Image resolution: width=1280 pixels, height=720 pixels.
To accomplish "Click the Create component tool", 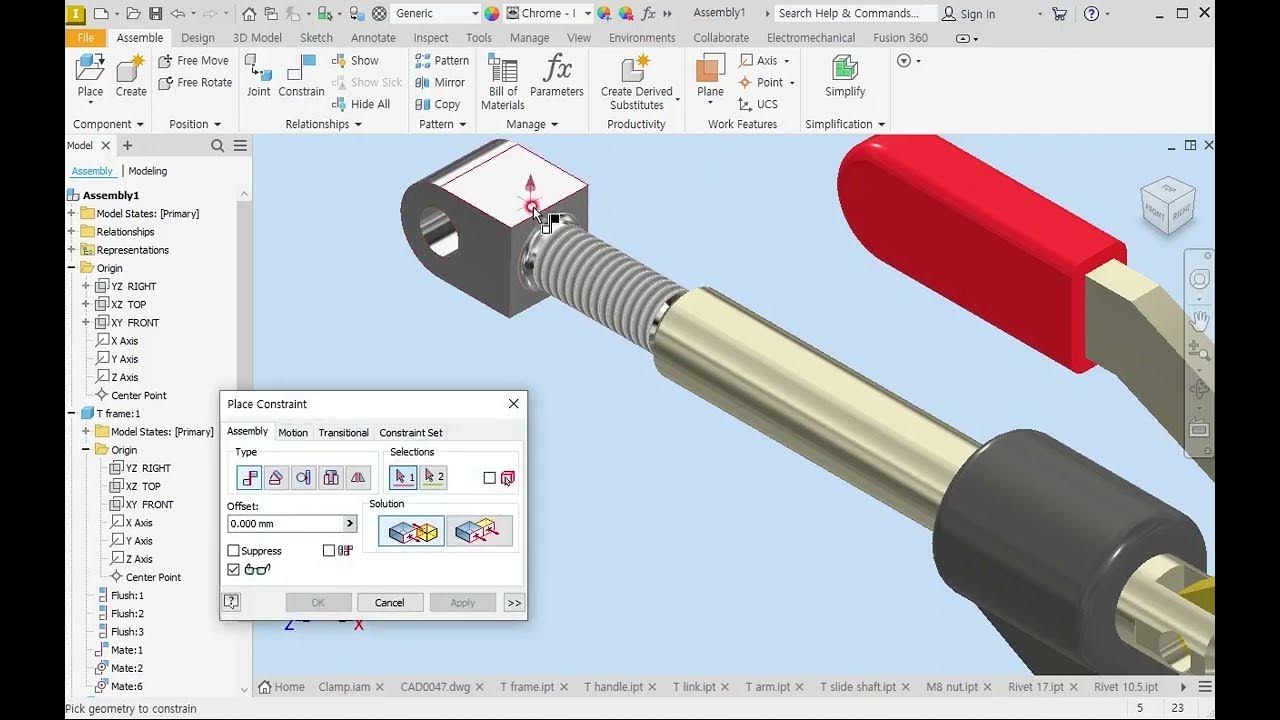I will [131, 76].
